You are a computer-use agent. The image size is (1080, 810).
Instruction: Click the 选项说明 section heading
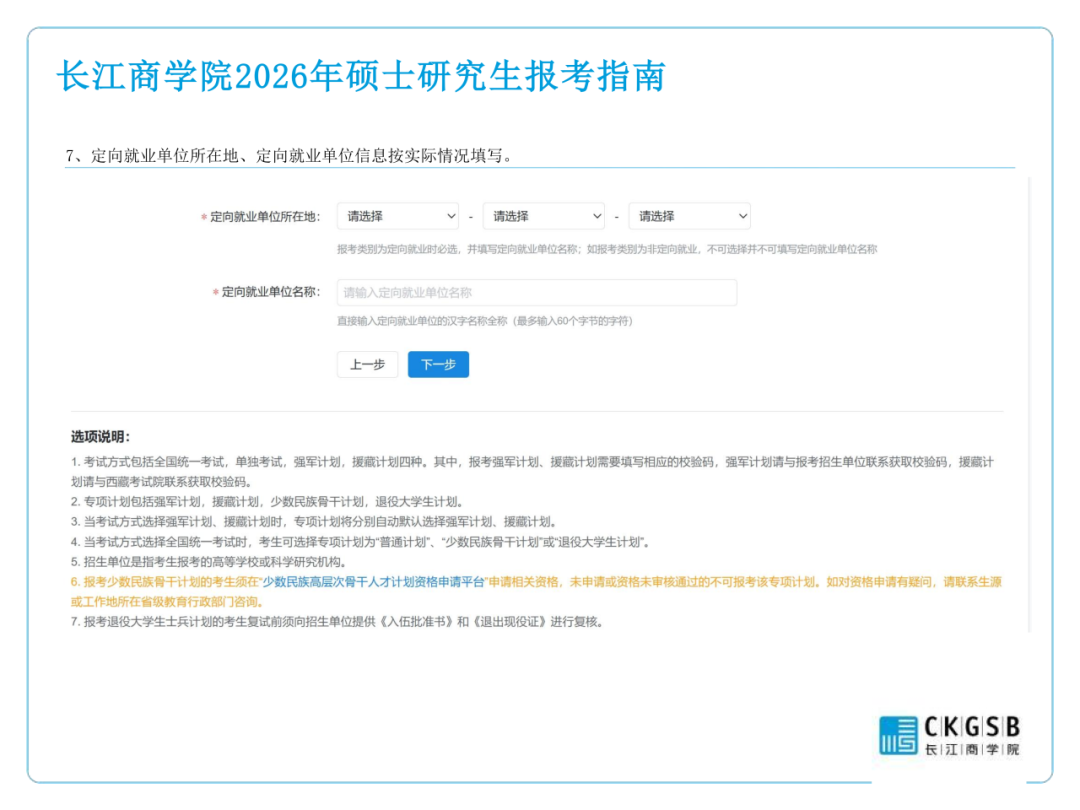pyautogui.click(x=100, y=437)
